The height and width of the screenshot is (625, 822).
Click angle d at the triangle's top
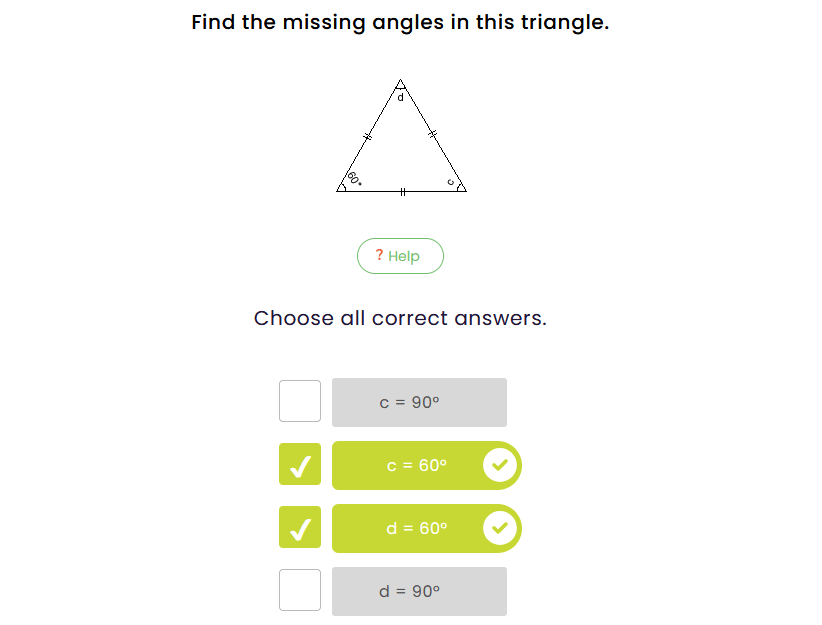pos(400,96)
